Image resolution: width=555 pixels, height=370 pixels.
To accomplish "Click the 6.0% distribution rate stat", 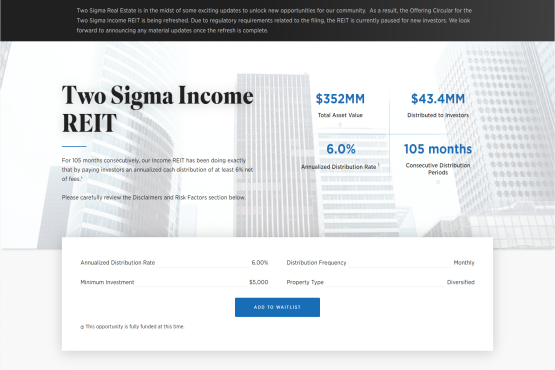I will tap(341, 149).
